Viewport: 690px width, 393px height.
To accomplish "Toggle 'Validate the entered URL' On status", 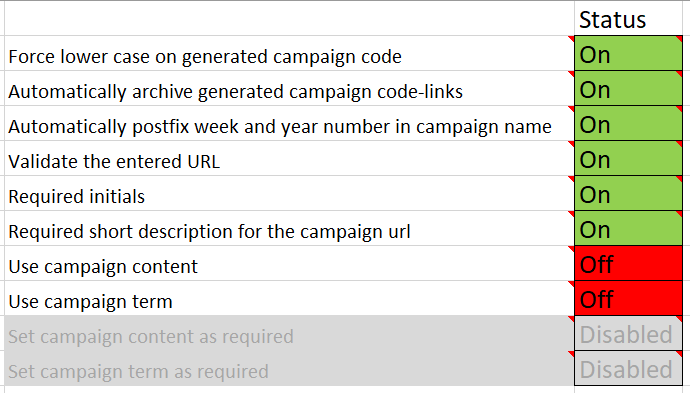I will click(628, 158).
